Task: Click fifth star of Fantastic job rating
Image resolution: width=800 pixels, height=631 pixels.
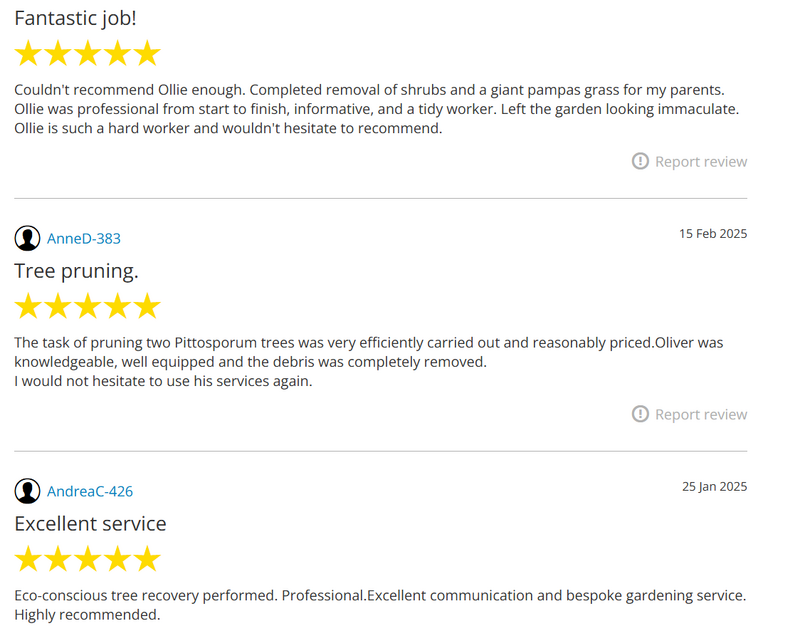Action: [x=147, y=54]
